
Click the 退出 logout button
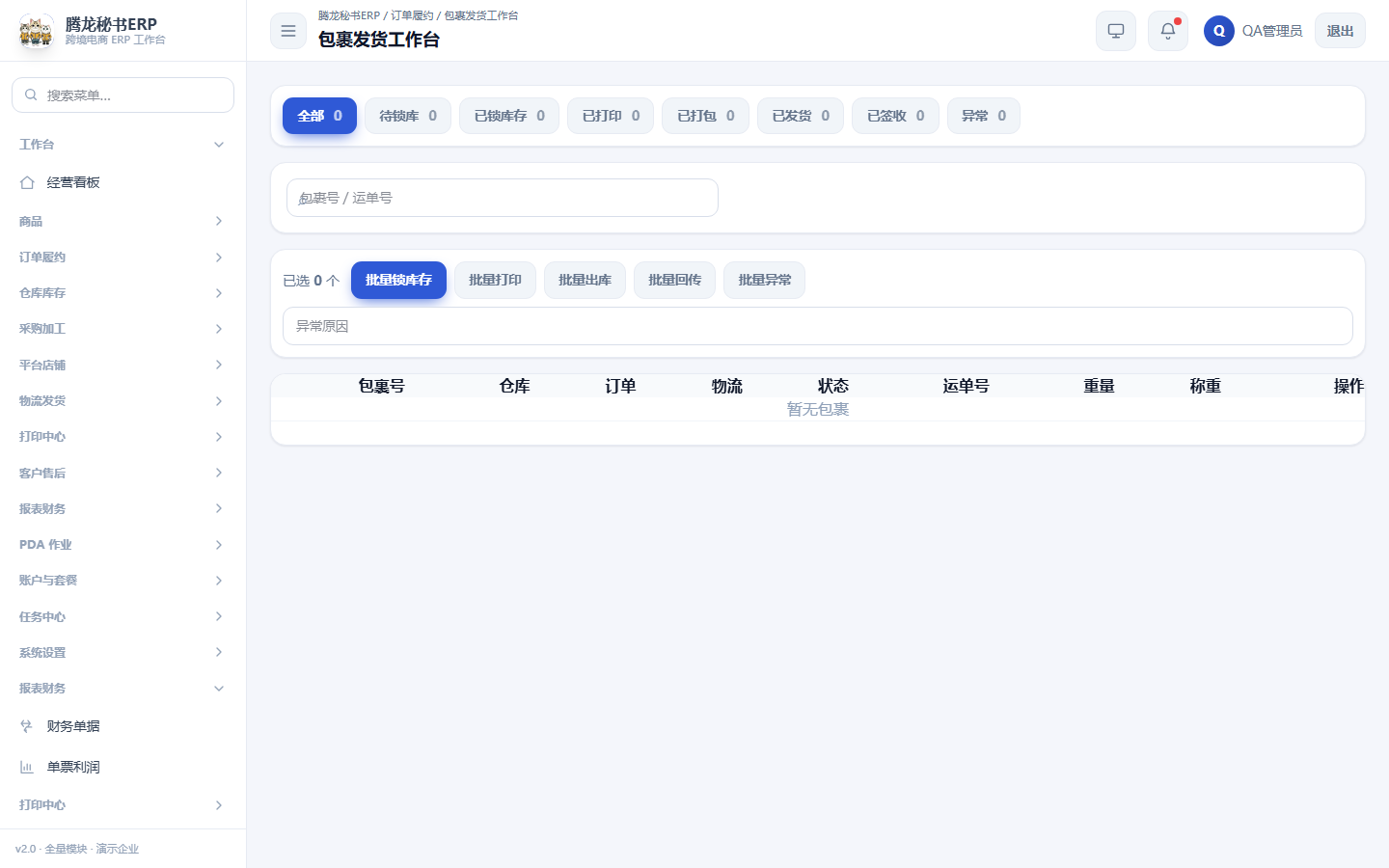click(x=1340, y=31)
